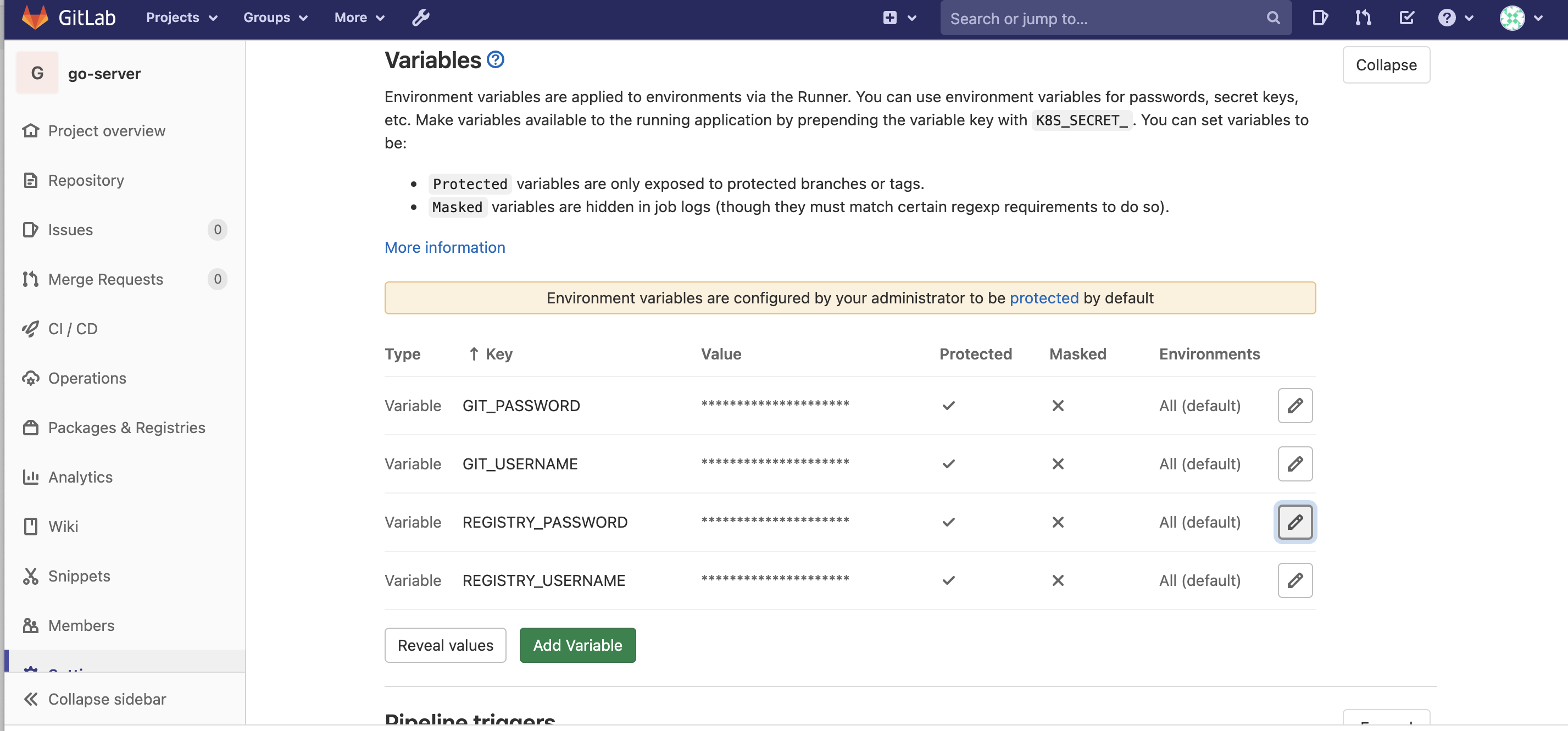Click the Variables help question mark icon
Viewport: 1568px width, 731px height.
click(496, 60)
